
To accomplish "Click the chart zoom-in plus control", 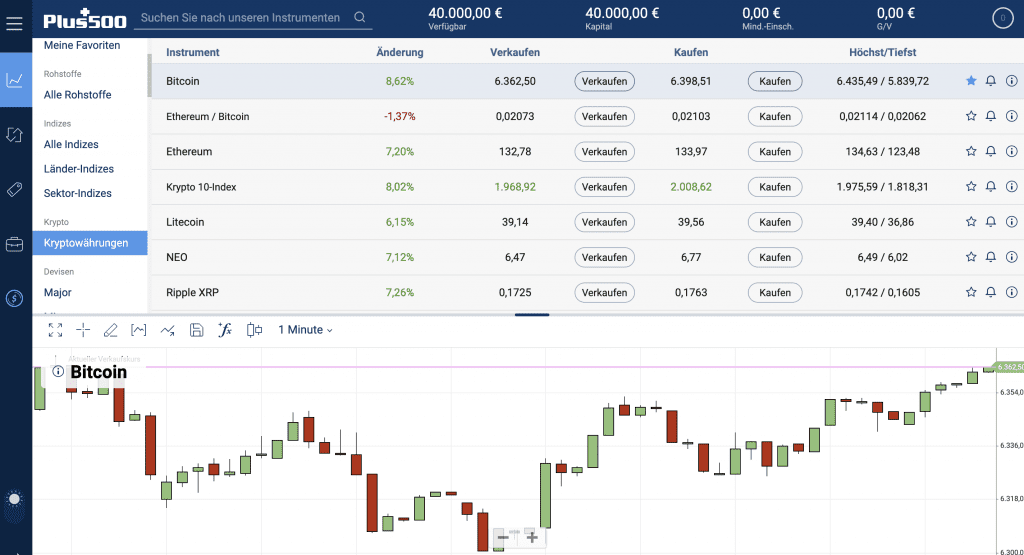I will (x=532, y=537).
